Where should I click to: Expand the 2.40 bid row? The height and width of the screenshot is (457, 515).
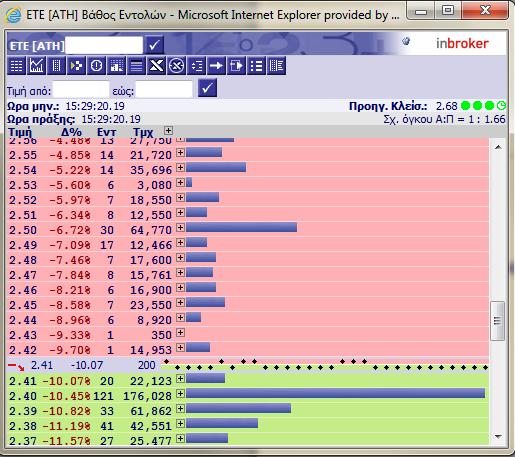(x=180, y=393)
